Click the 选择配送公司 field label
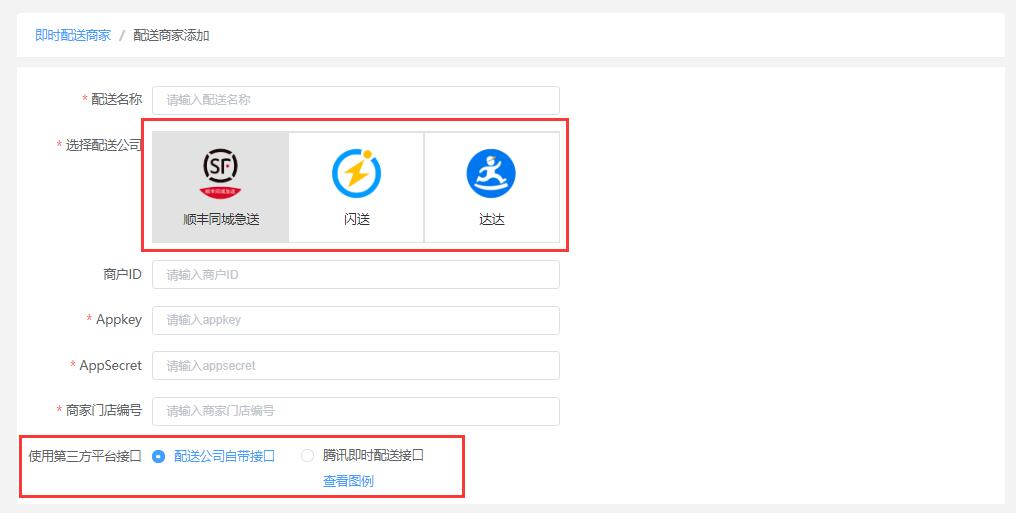 [x=103, y=145]
